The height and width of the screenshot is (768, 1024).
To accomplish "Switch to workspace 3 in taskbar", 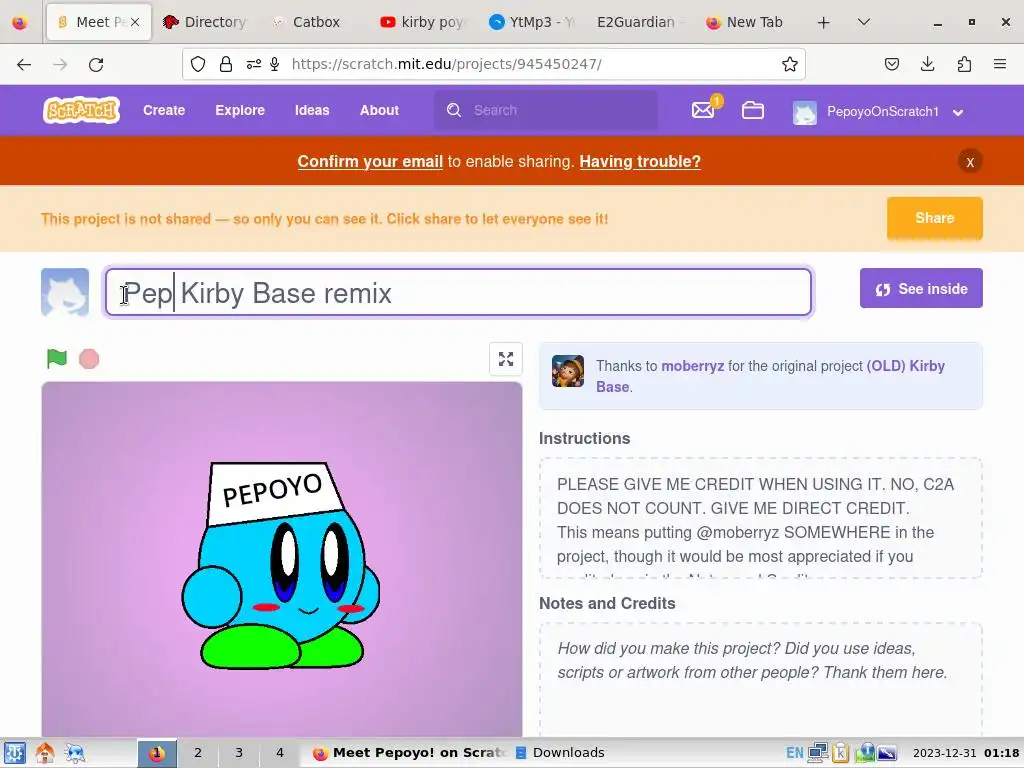I will pos(238,753).
